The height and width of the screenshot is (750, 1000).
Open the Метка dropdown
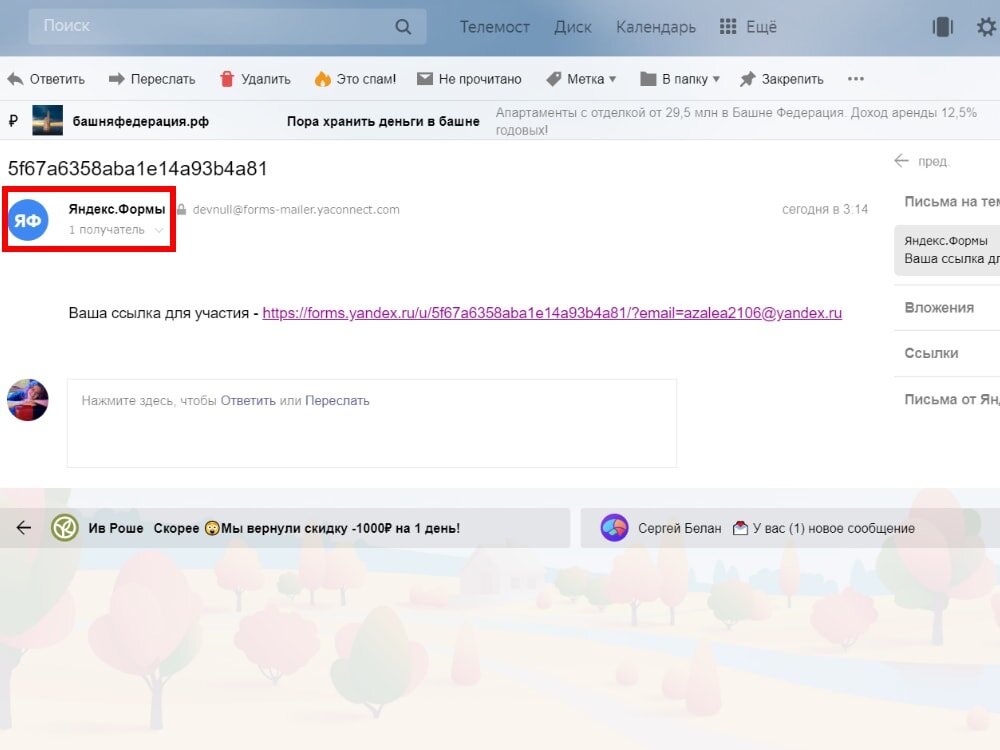pyautogui.click(x=581, y=79)
